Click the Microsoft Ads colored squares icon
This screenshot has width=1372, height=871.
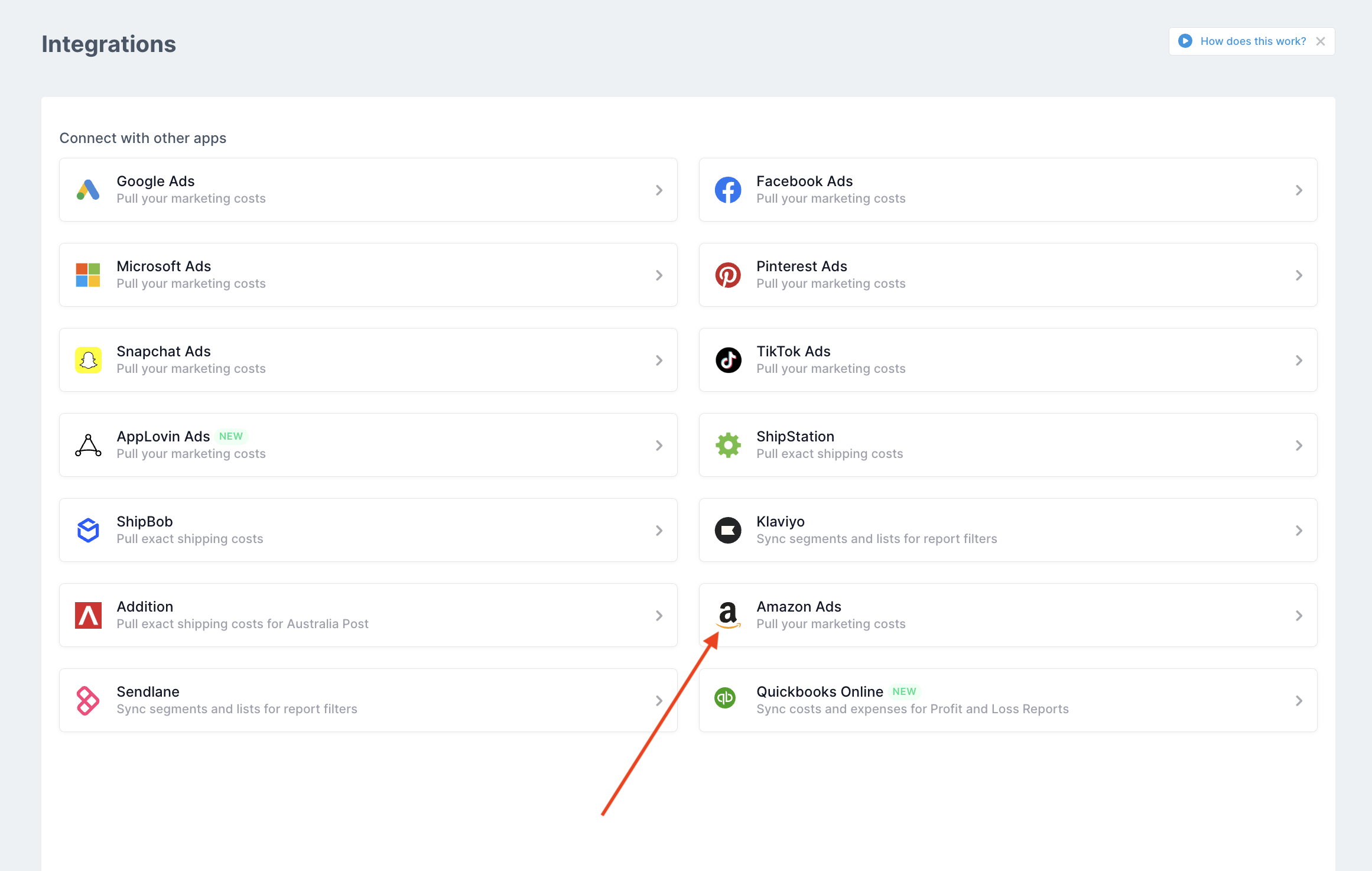tap(88, 275)
